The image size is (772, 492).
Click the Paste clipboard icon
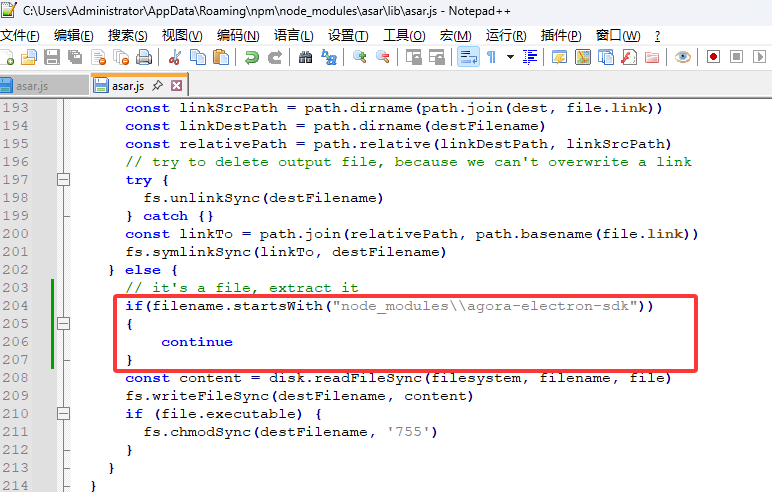tap(221, 57)
